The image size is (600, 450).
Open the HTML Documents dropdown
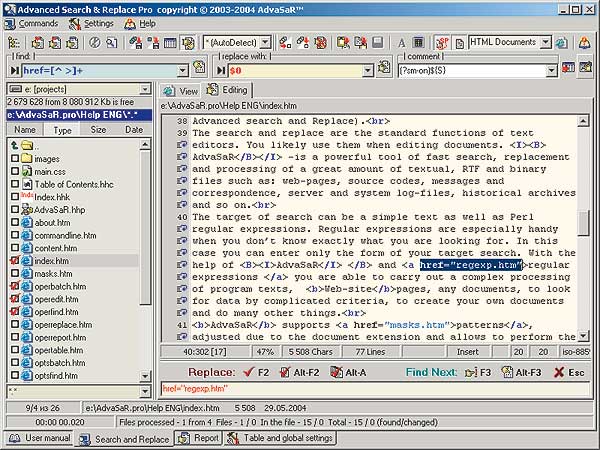click(x=546, y=42)
